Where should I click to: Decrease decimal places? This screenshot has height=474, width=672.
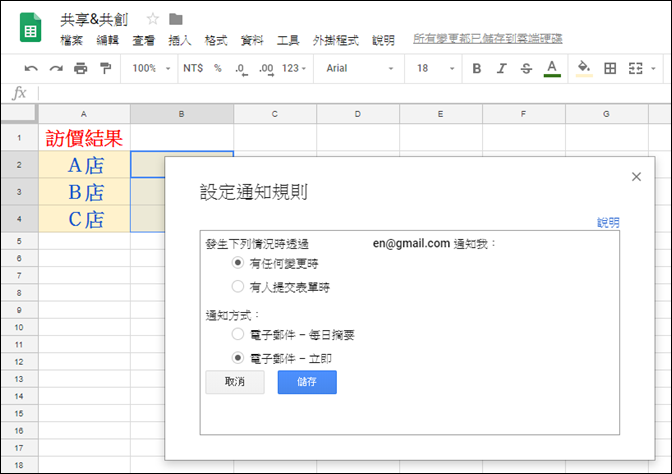tap(241, 69)
